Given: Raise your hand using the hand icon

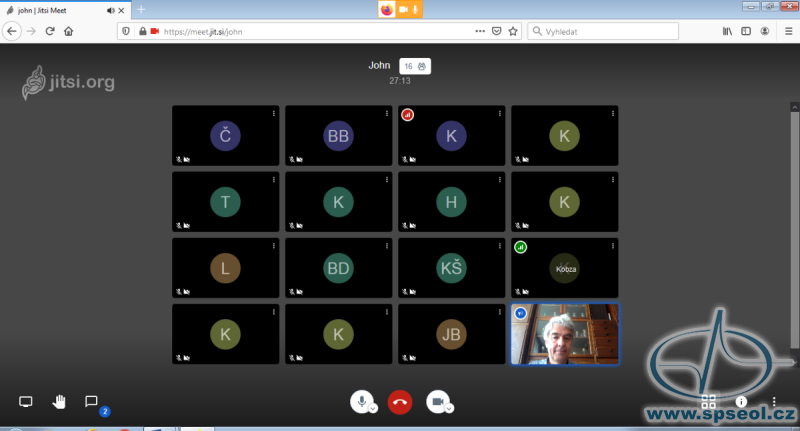Looking at the screenshot, I should 59,402.
